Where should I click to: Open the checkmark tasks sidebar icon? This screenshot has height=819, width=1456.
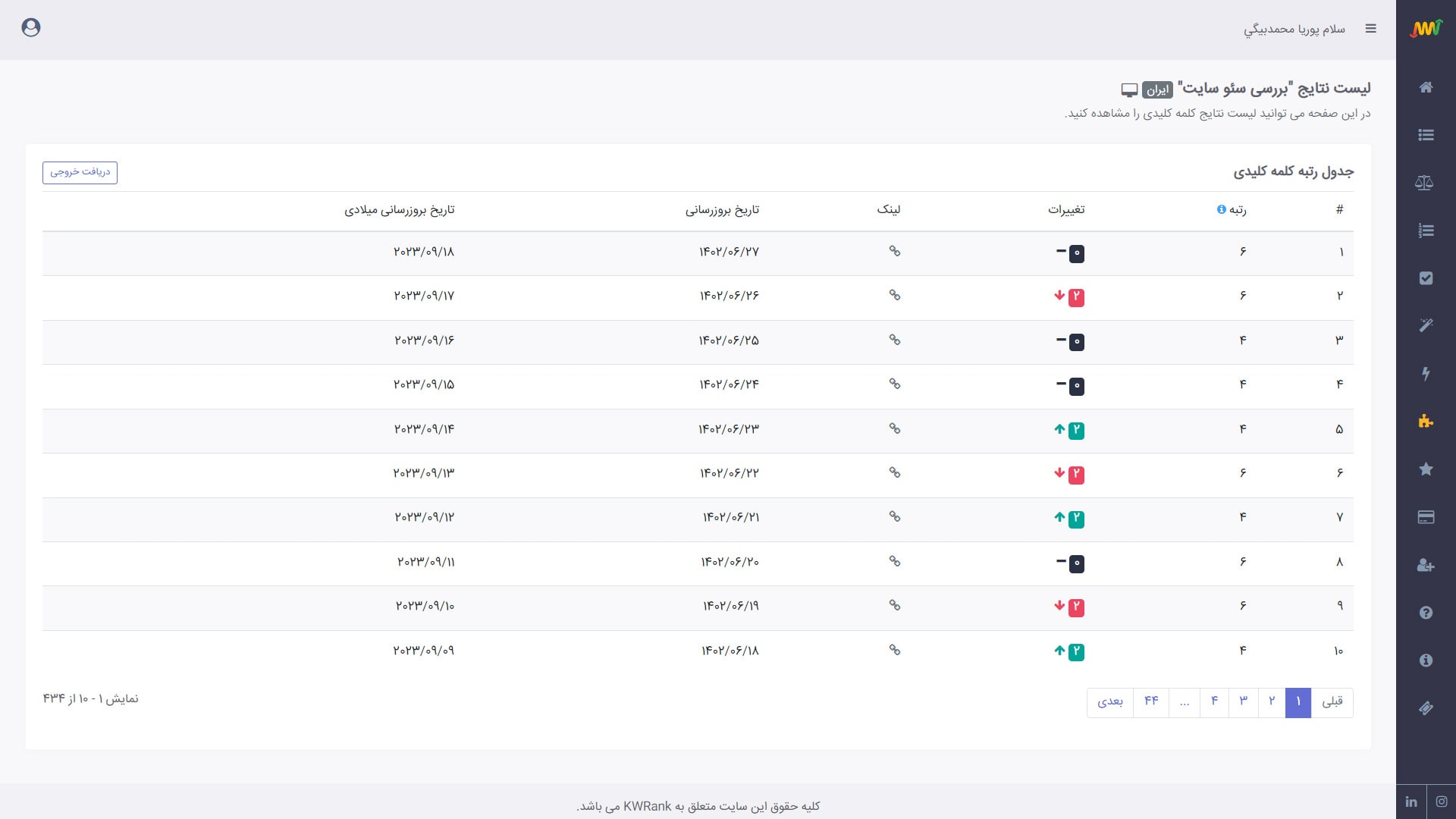tap(1426, 278)
